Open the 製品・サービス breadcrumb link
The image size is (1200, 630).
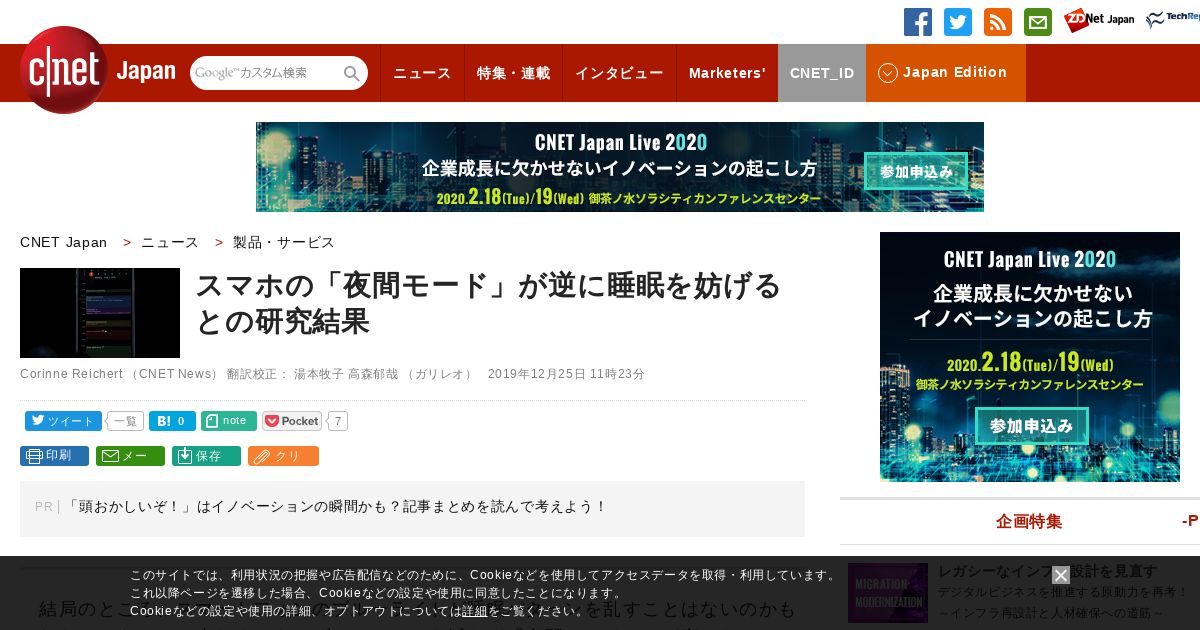click(284, 242)
